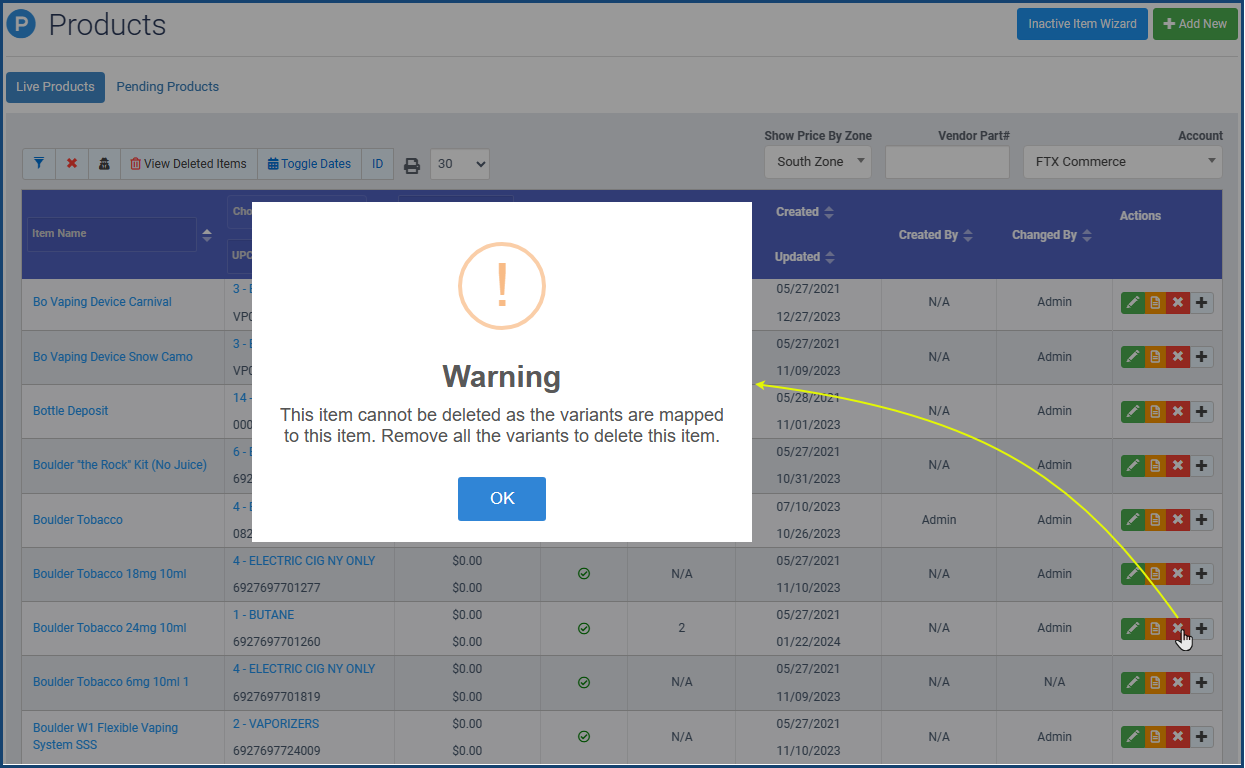Open the Boulder Tobacco product link

78,520
